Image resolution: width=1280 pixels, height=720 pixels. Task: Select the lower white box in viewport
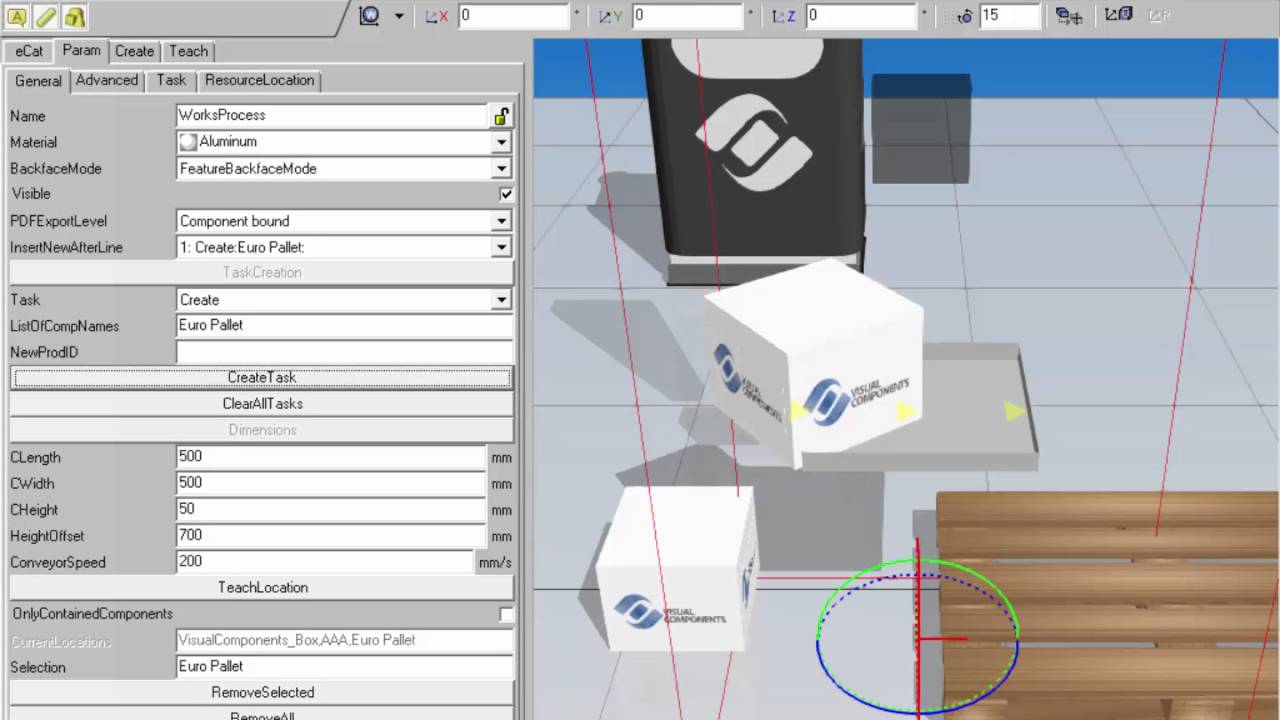click(677, 568)
